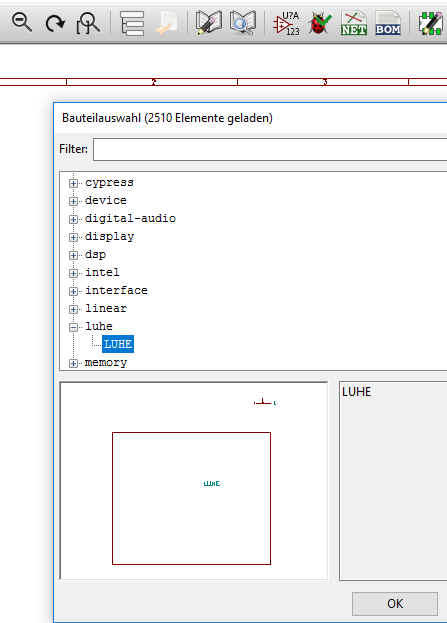Viewport: 447px width, 623px height.
Task: Confirm selection with the OK button
Action: tap(395, 604)
